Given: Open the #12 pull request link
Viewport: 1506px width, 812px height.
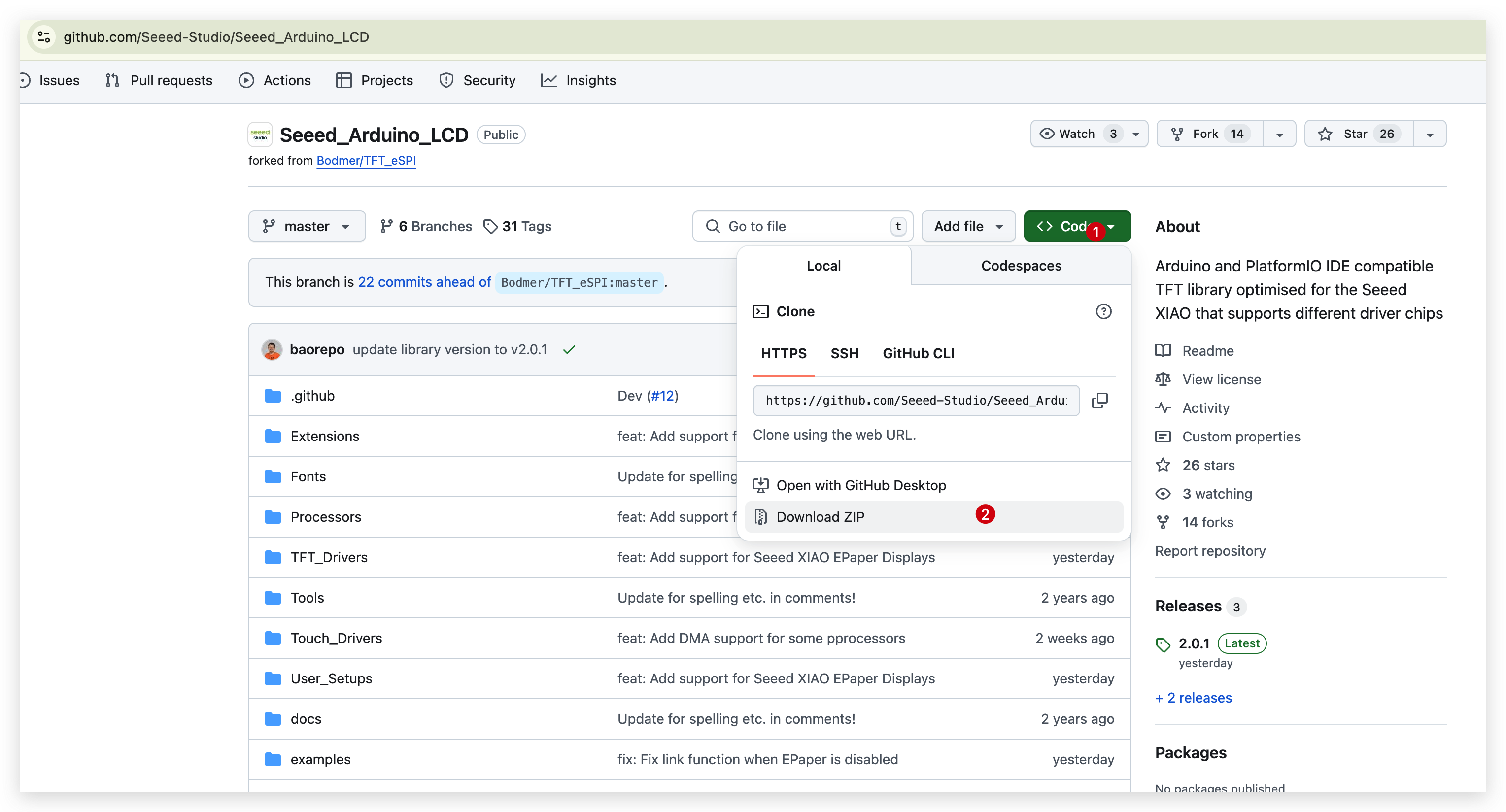Looking at the screenshot, I should [x=663, y=396].
